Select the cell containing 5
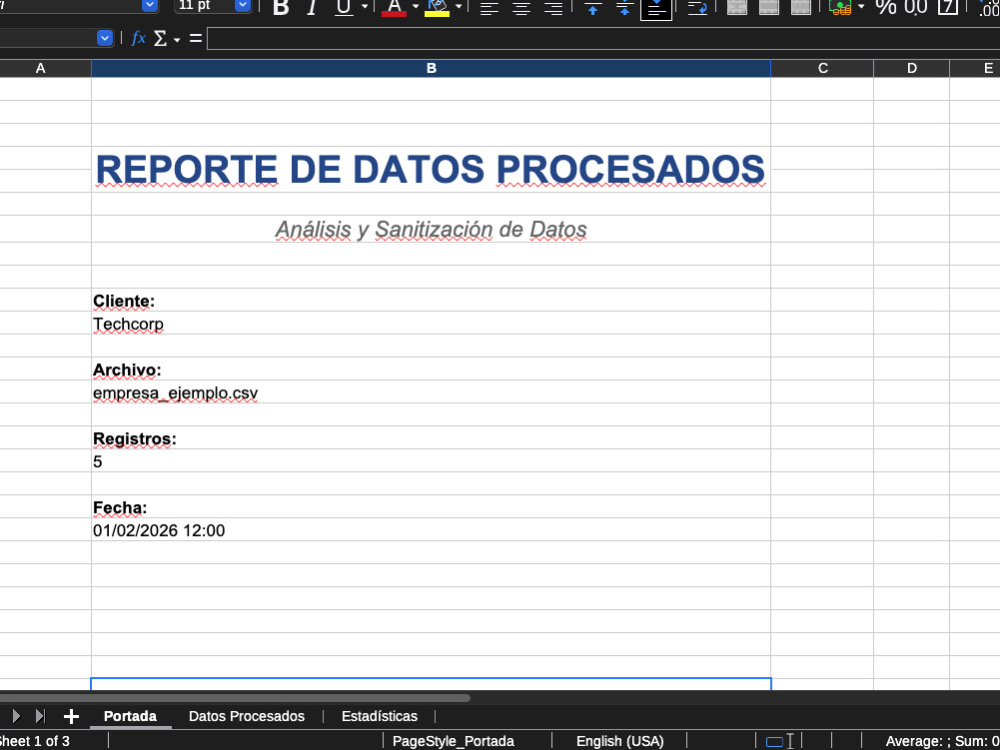The image size is (1000, 750). pos(430,461)
